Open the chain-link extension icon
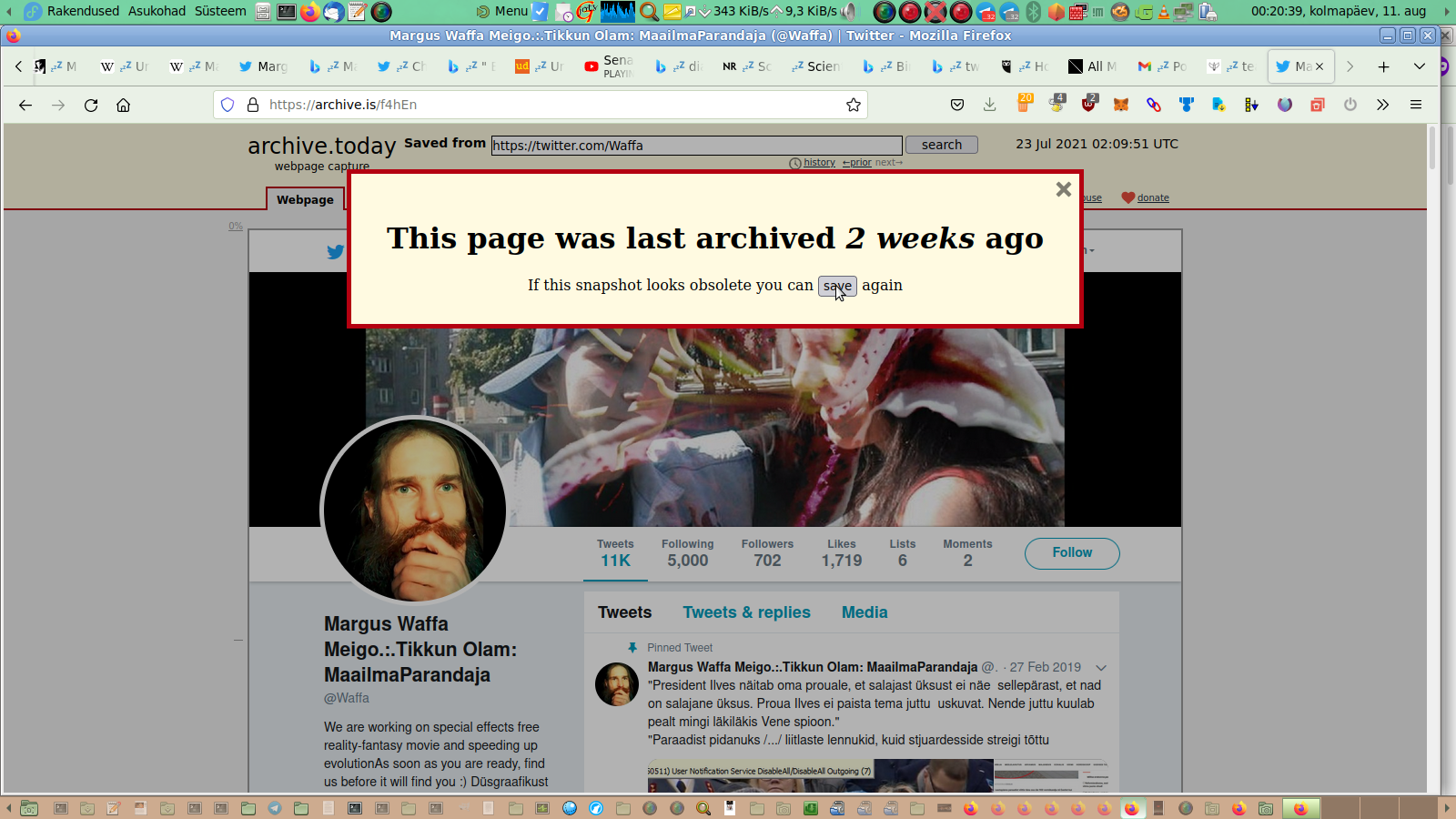Viewport: 1456px width, 819px height. coord(1154,105)
